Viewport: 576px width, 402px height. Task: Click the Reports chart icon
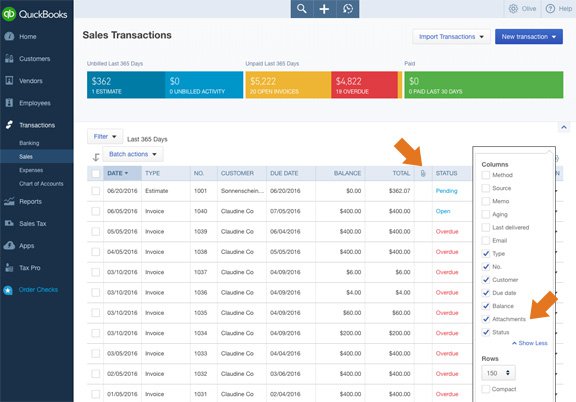9,201
